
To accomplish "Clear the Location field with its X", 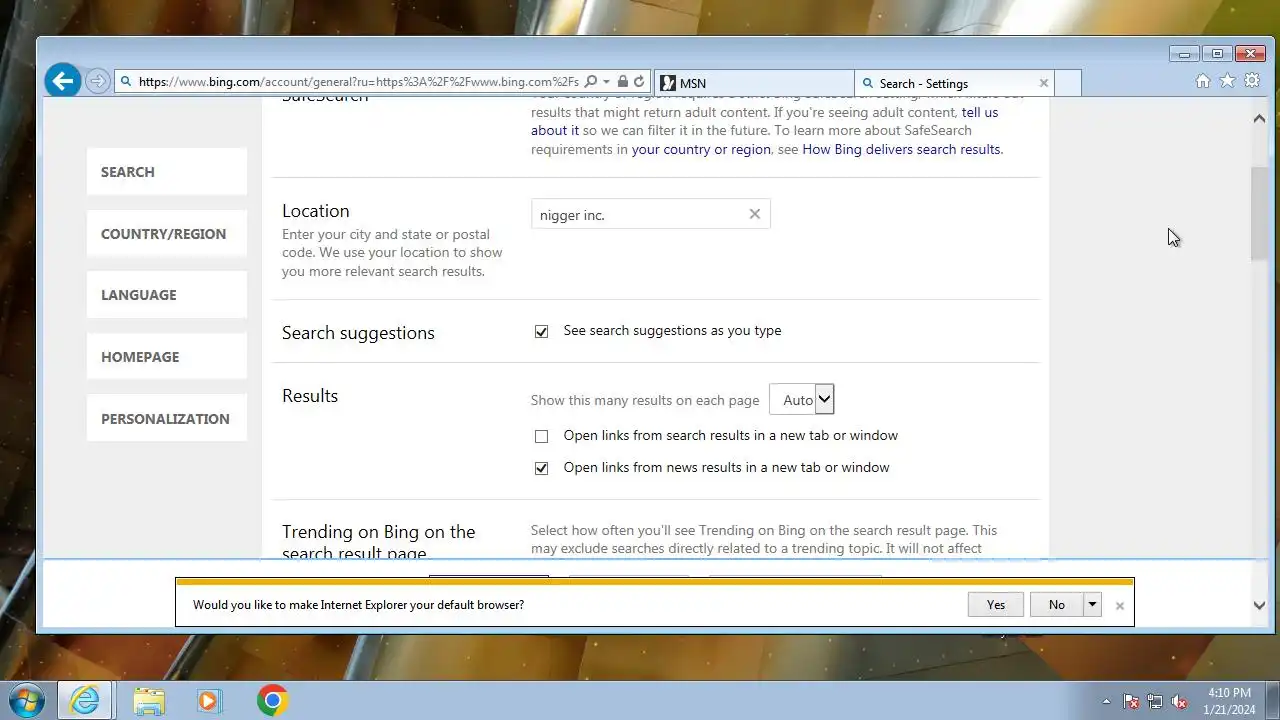I will (755, 214).
